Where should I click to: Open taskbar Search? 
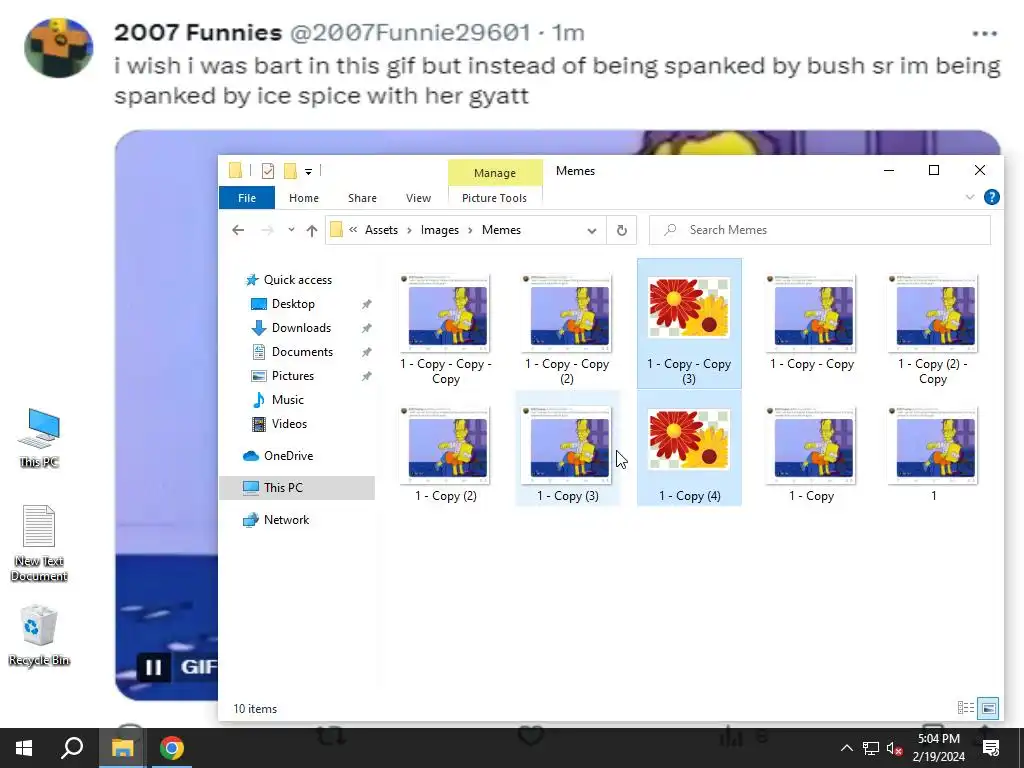(x=72, y=748)
